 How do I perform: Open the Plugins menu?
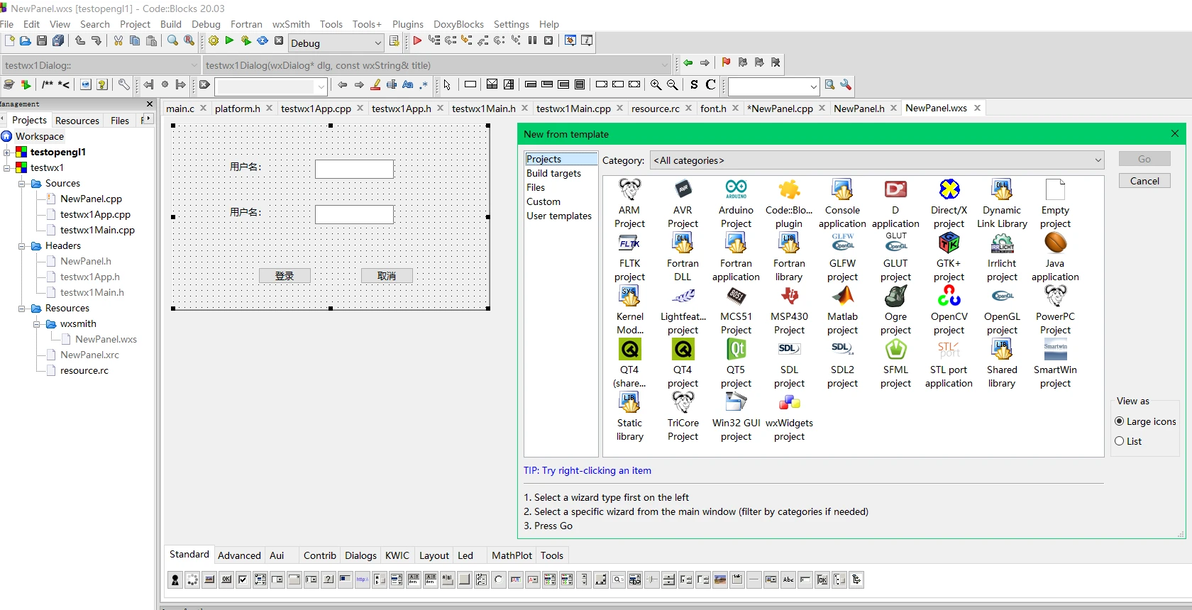pos(408,24)
